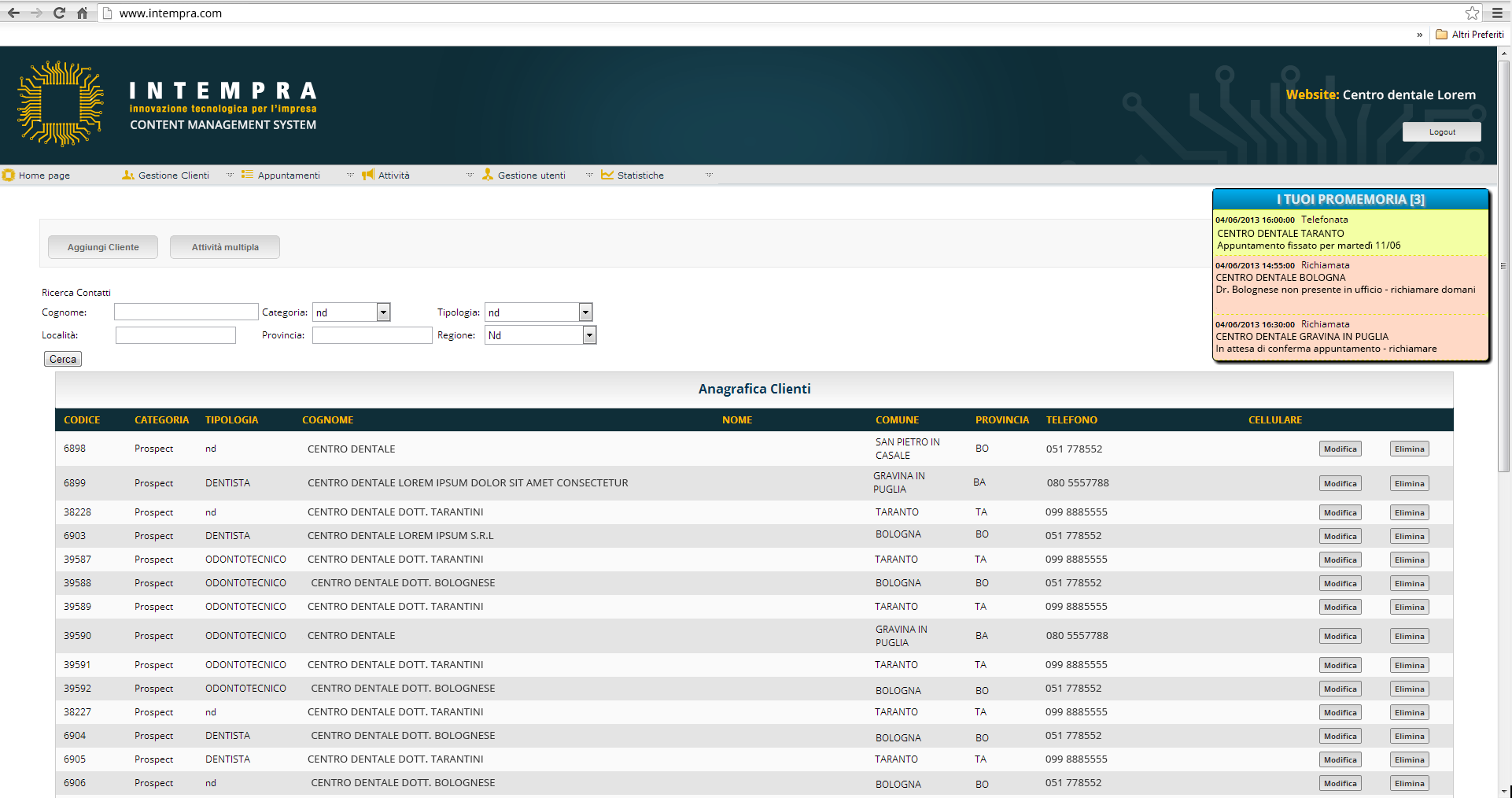
Task: Open the browser home icon
Action: click(82, 13)
